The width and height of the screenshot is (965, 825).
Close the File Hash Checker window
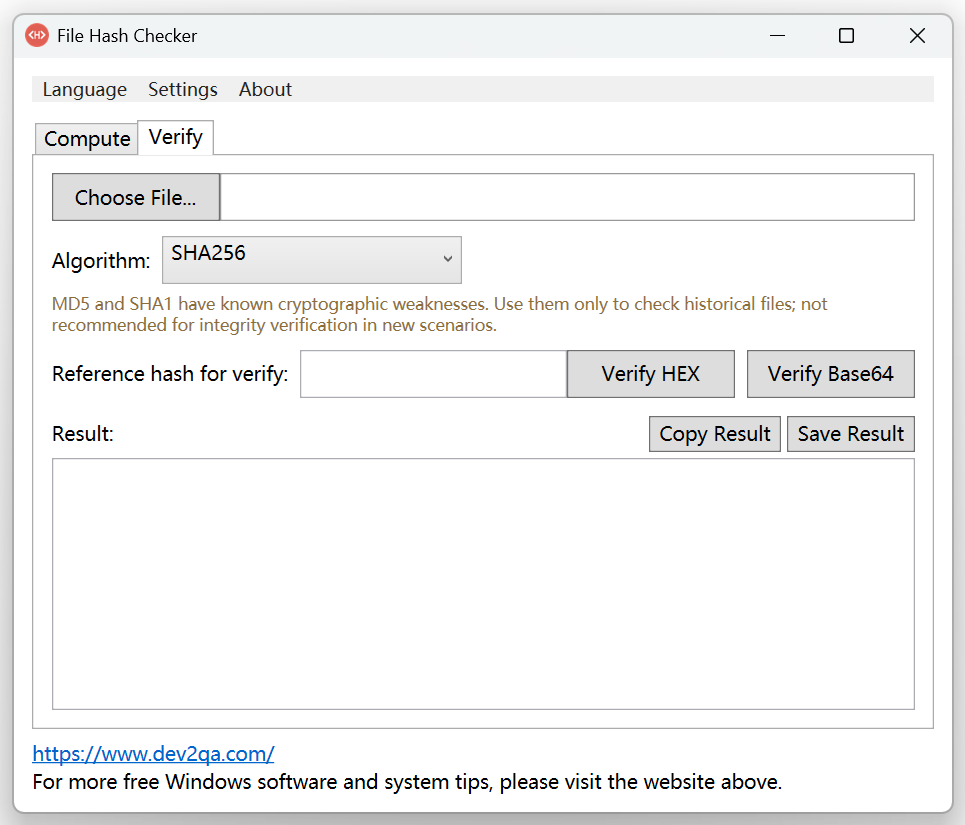(917, 36)
